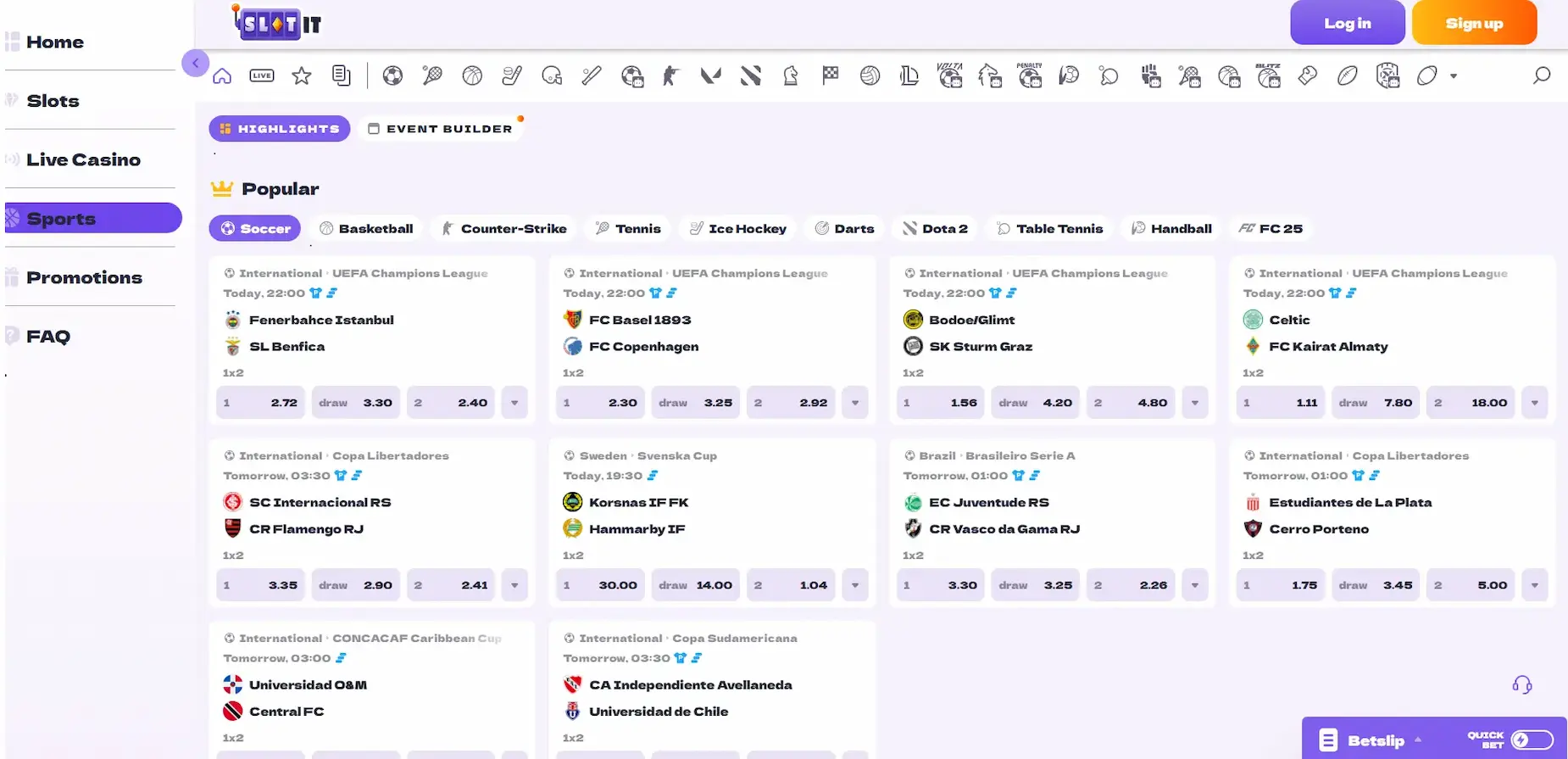Click the chess knight icon
Viewport: 1568px width, 759px height.
(x=790, y=76)
